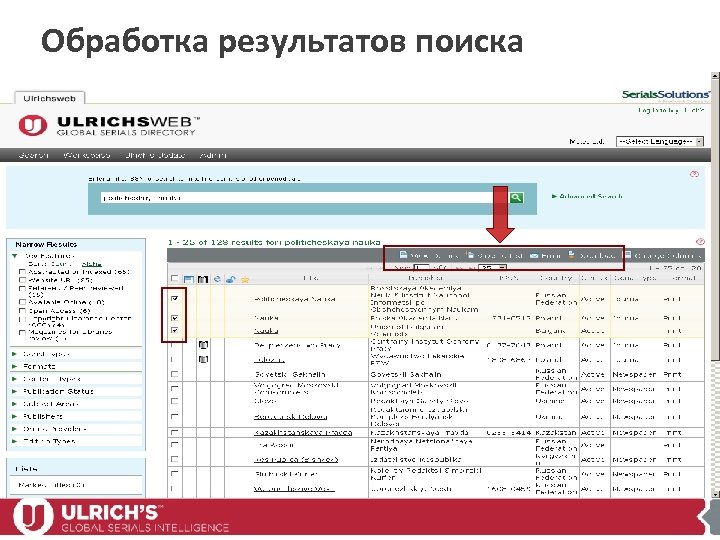
Task: Click the Ulrichsweb red U logo
Action: pyautogui.click(x=33, y=125)
